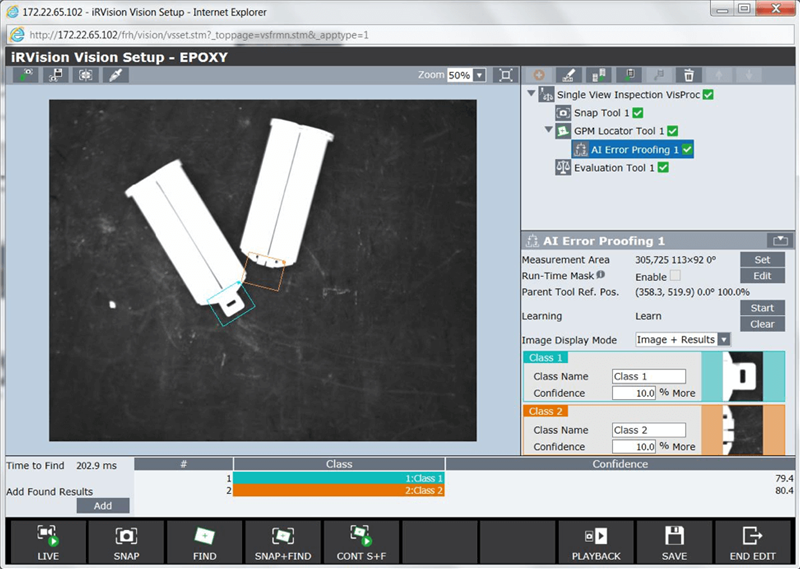Save the vision process with SAVE
800x569 pixels.
coord(674,543)
